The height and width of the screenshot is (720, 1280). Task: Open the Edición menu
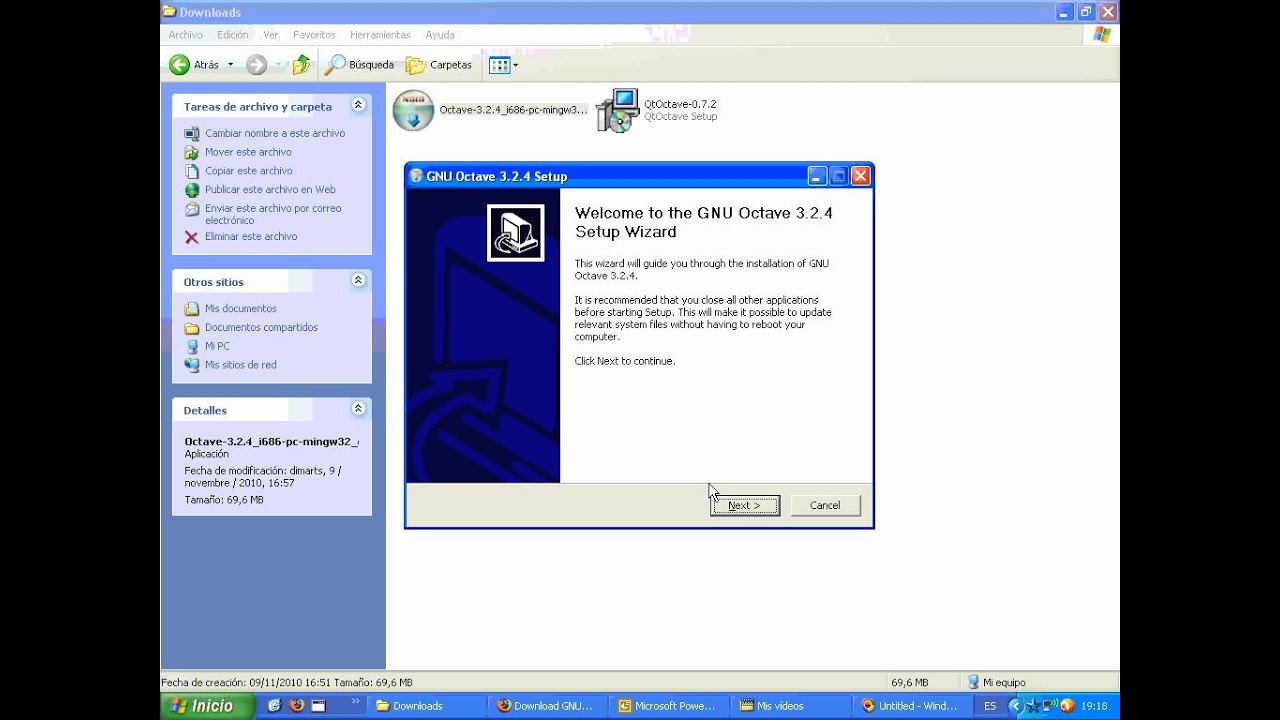pyautogui.click(x=232, y=34)
